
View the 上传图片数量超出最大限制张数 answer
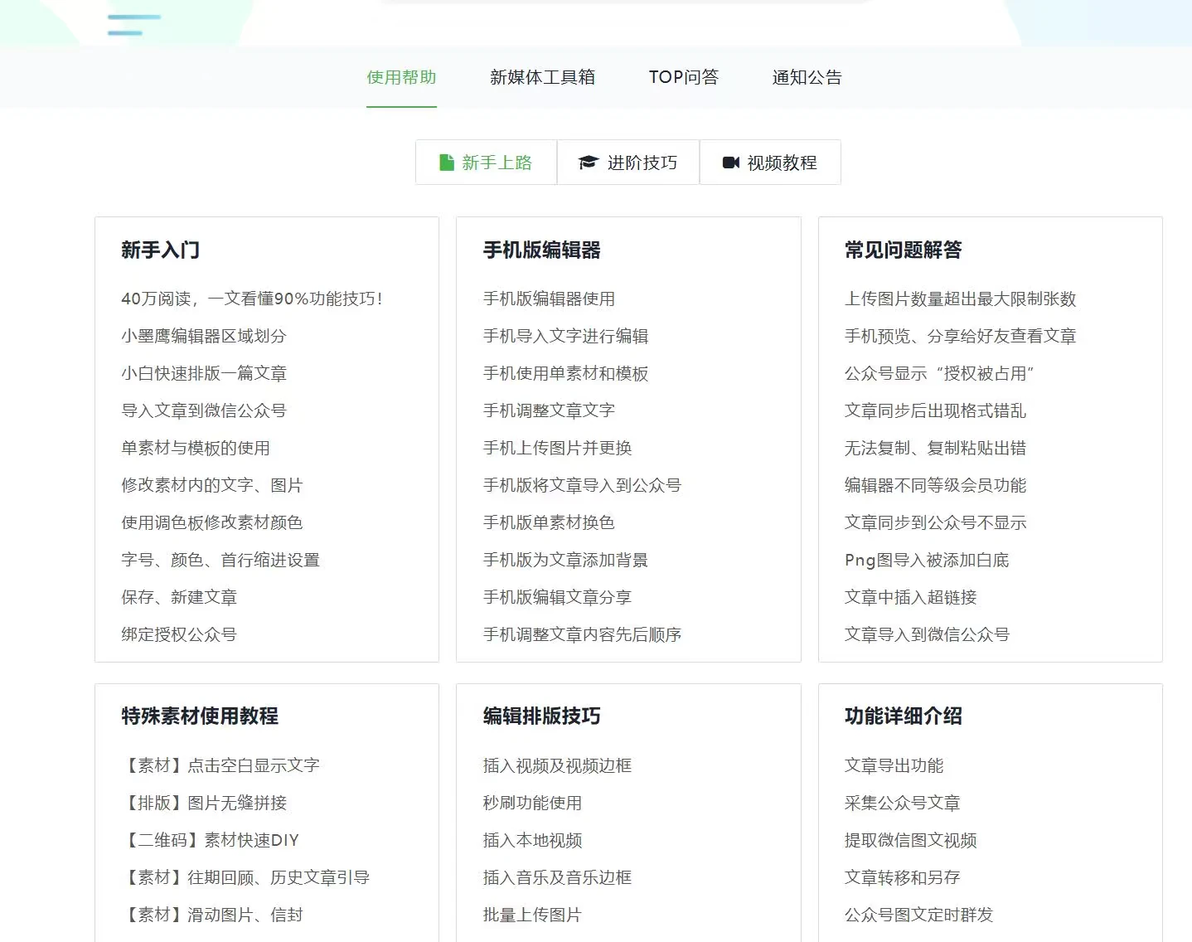coord(960,299)
